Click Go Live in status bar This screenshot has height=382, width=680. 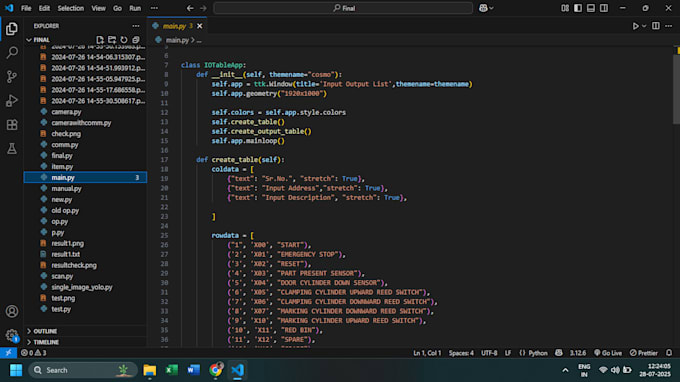(608, 353)
